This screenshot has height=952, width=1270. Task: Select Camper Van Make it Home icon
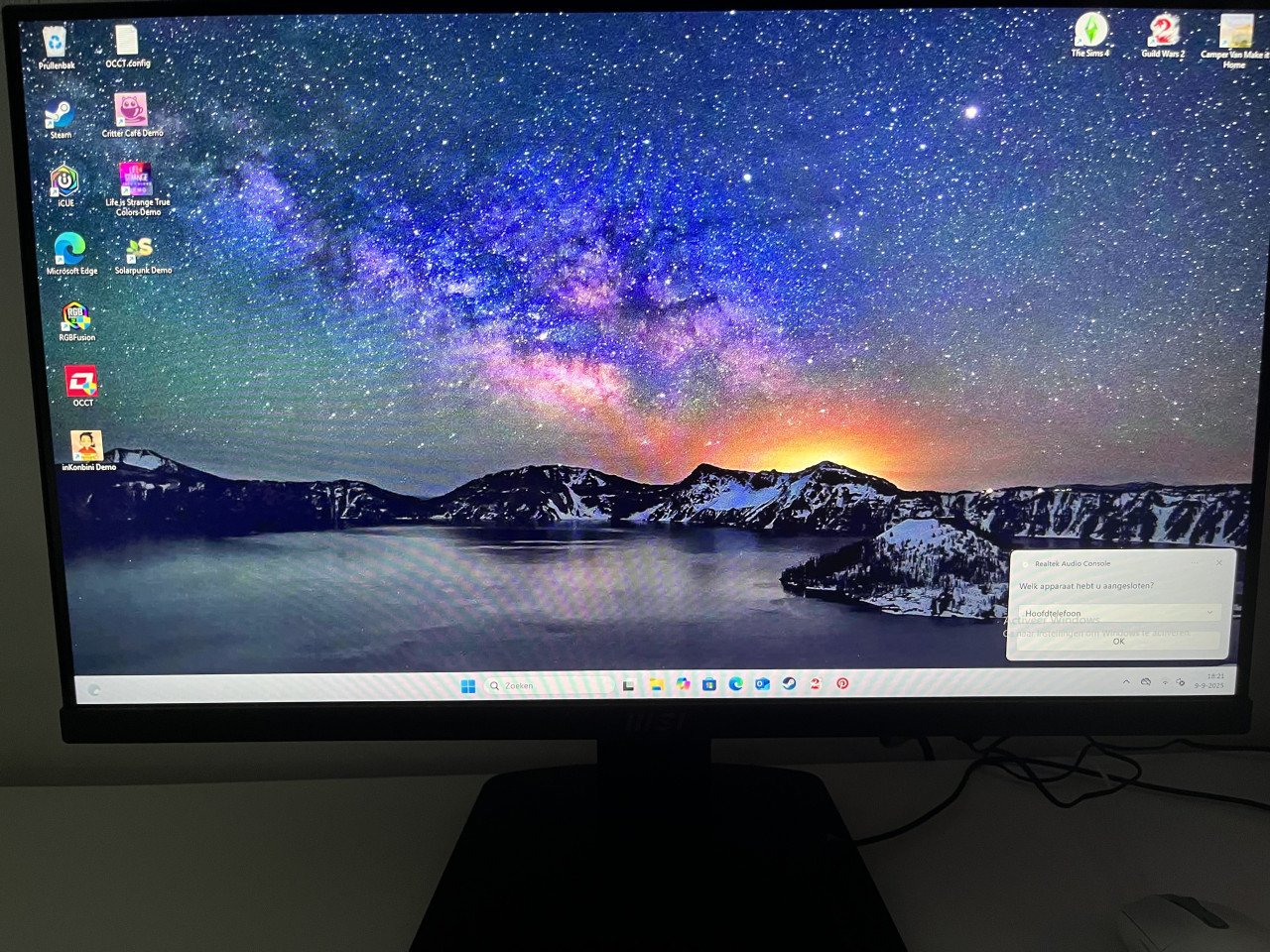pos(1234,42)
